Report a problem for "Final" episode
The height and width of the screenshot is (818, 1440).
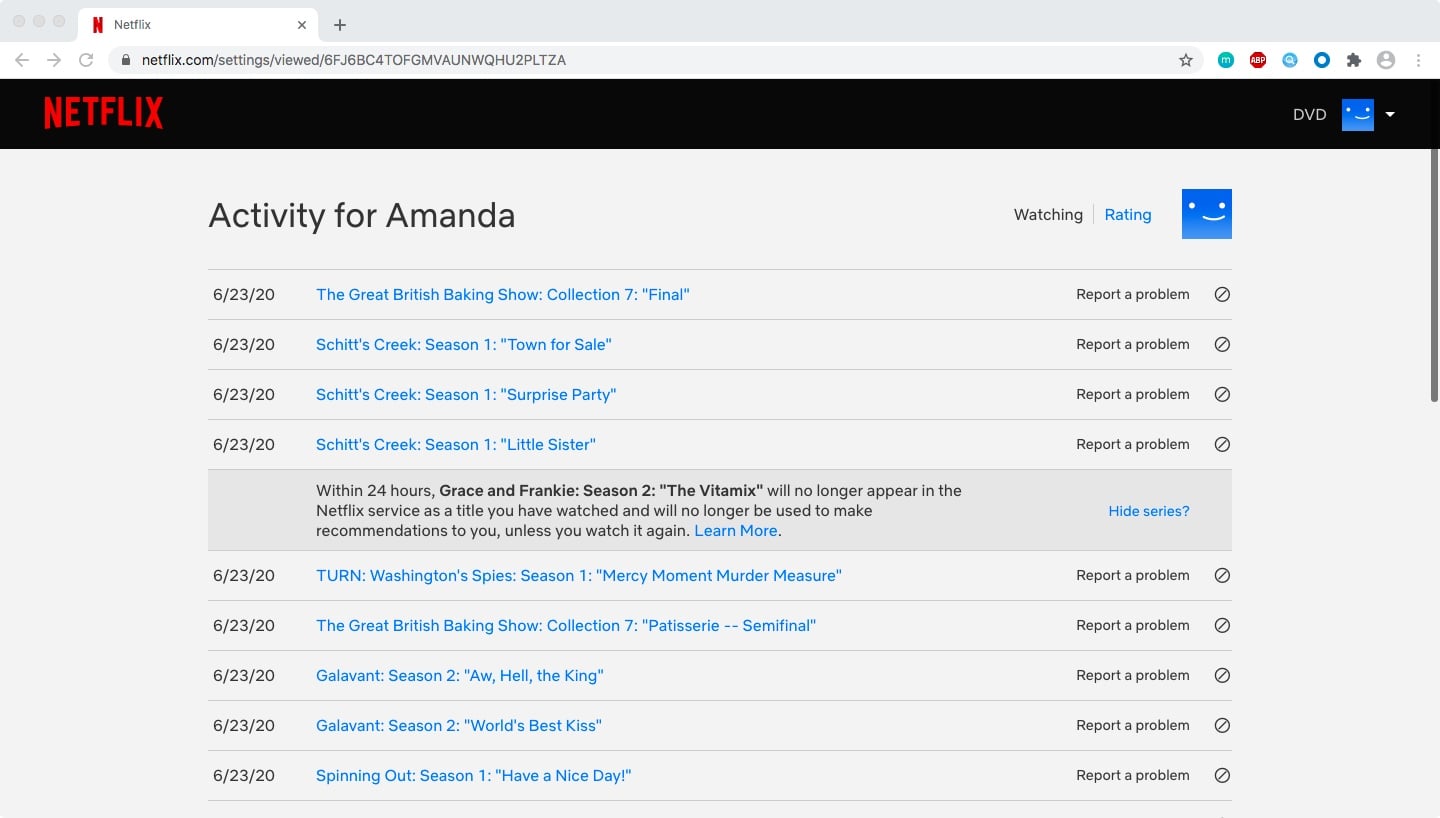coord(1133,295)
